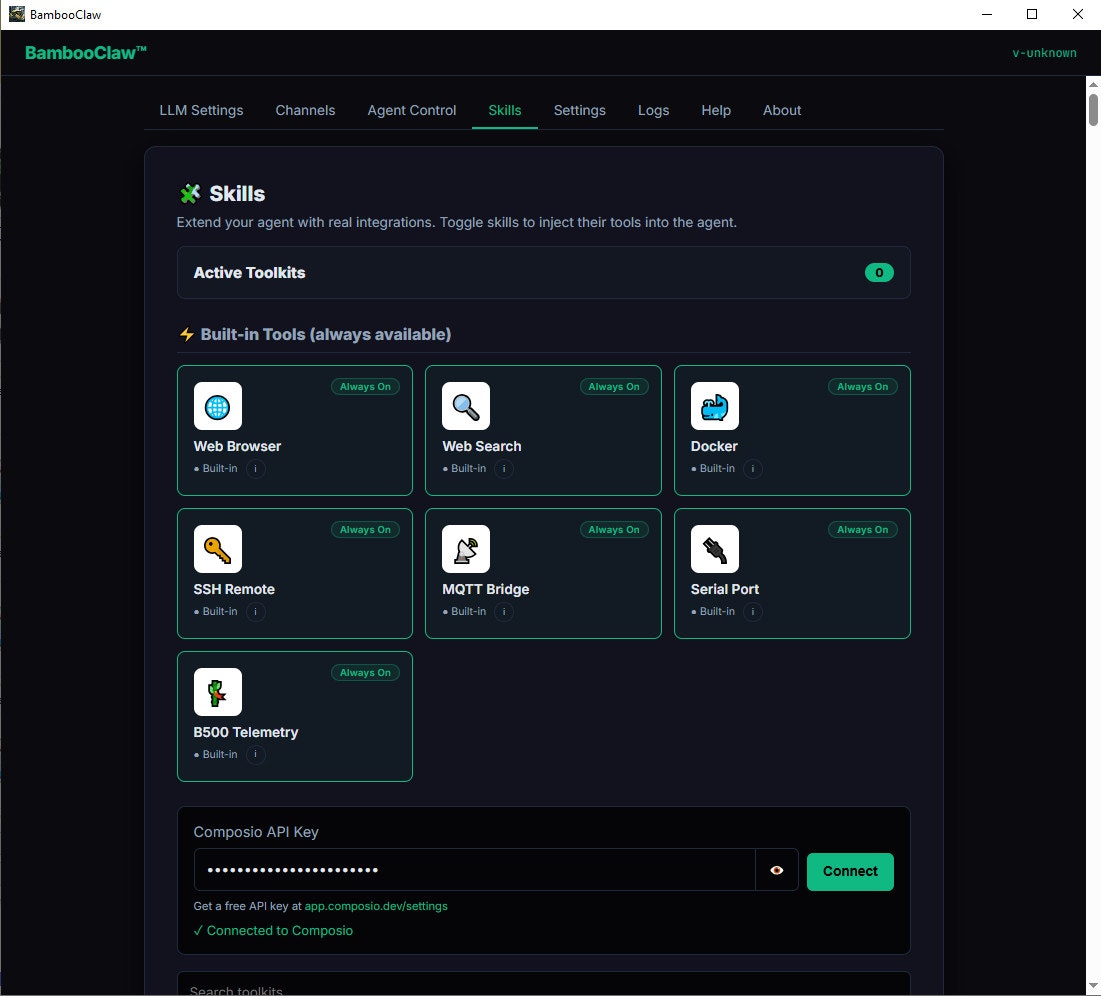Click the B500 Telemetry icon
The height and width of the screenshot is (996, 1101).
pos(218,692)
